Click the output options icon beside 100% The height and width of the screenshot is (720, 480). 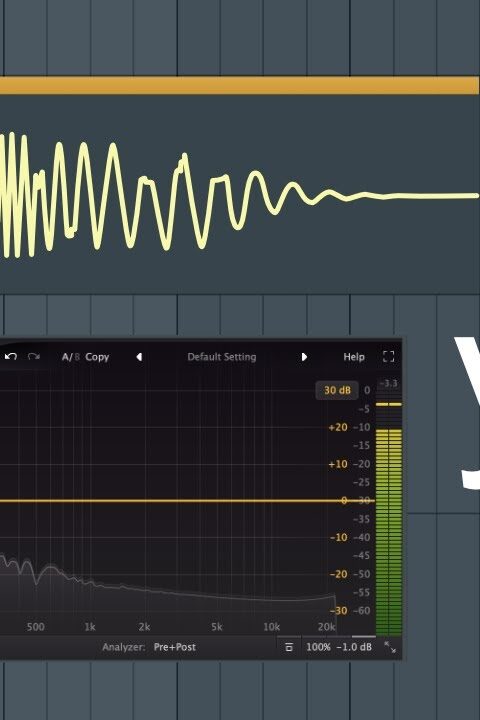tap(289, 647)
